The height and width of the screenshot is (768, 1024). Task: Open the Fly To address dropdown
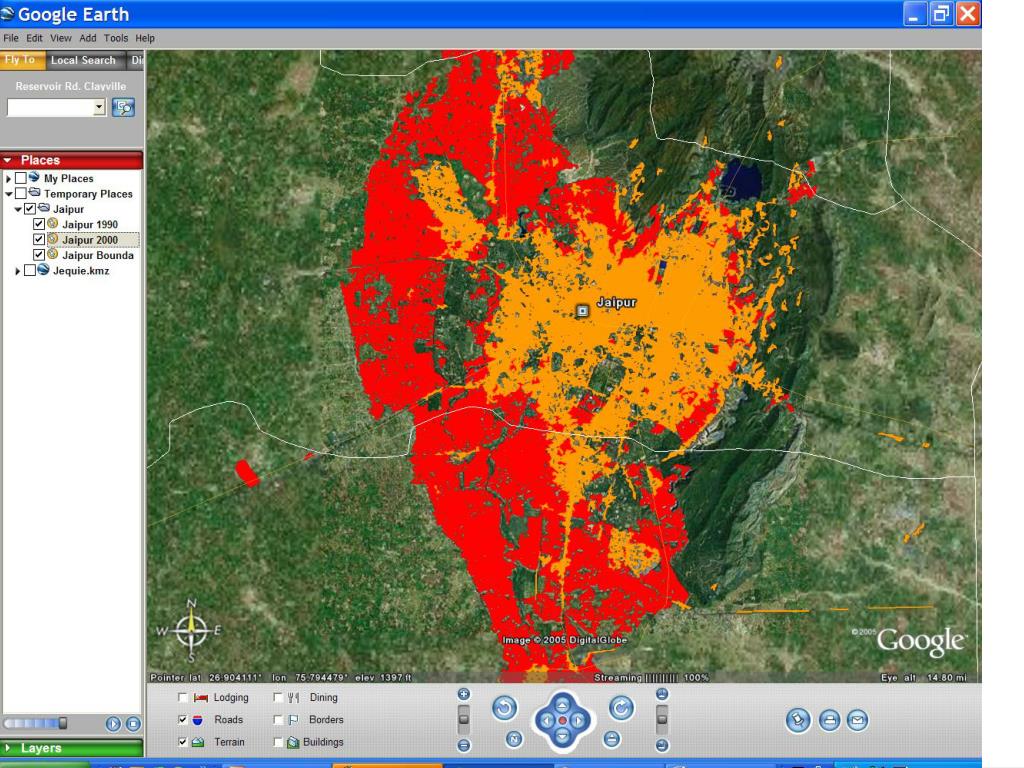click(x=99, y=107)
